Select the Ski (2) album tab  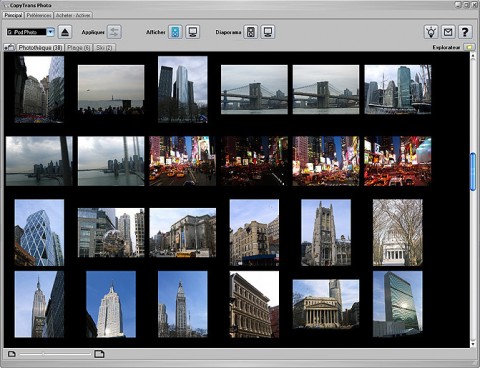[104, 48]
